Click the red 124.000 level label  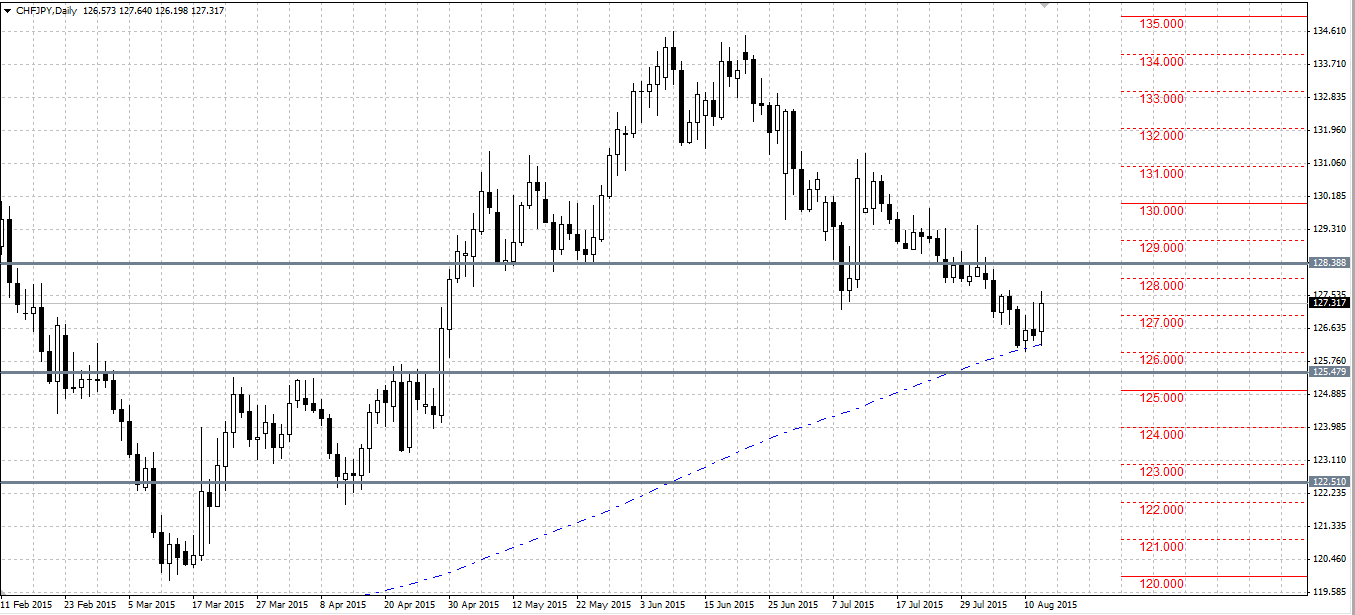(1164, 434)
